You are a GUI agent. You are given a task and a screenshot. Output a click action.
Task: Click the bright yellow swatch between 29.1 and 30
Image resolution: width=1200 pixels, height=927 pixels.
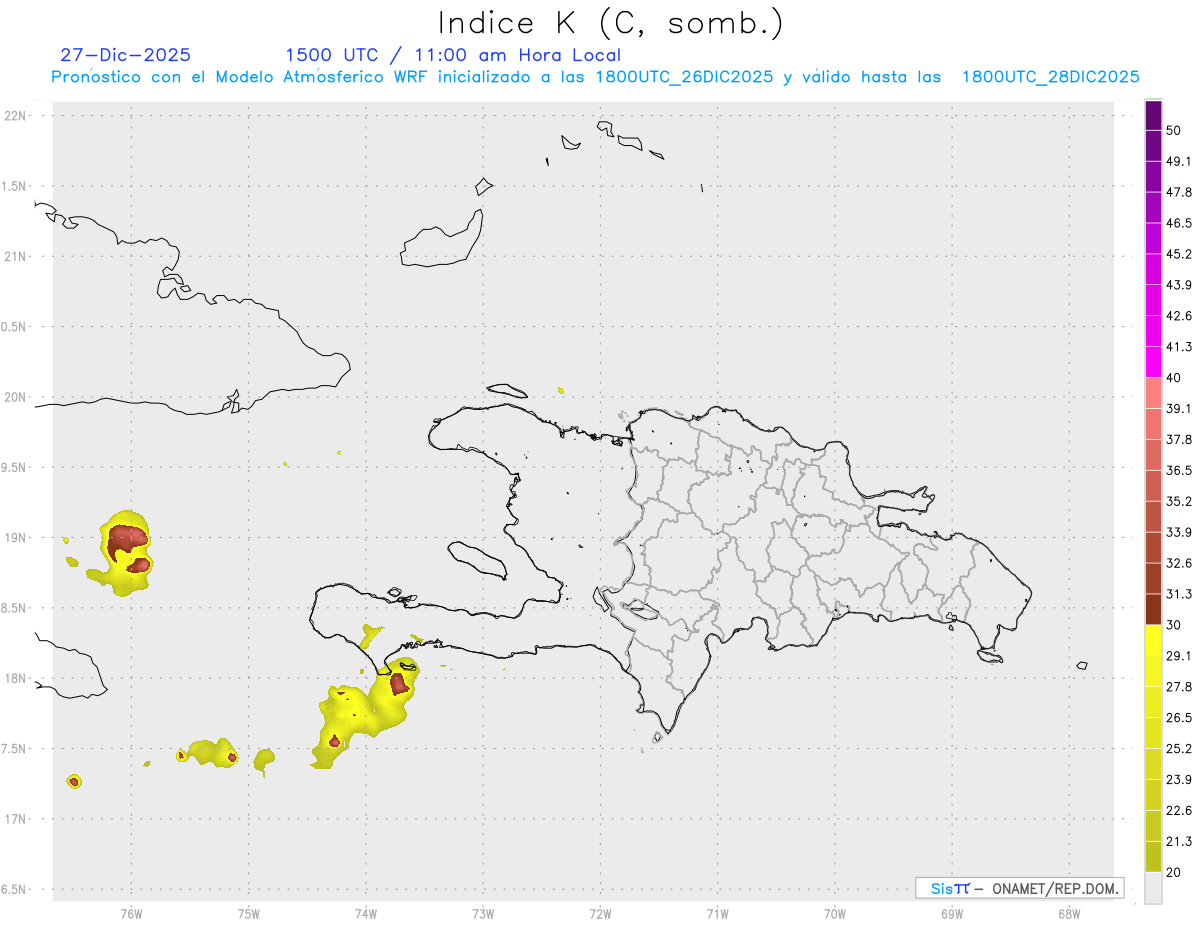tap(1153, 640)
